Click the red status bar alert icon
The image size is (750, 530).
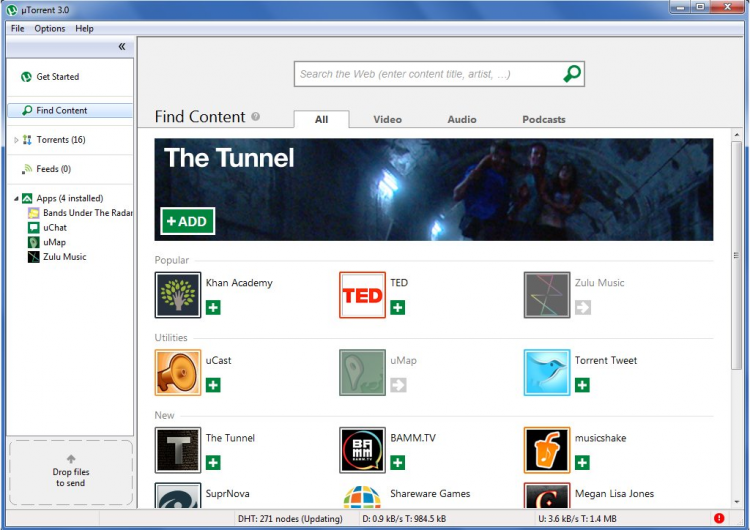719,518
